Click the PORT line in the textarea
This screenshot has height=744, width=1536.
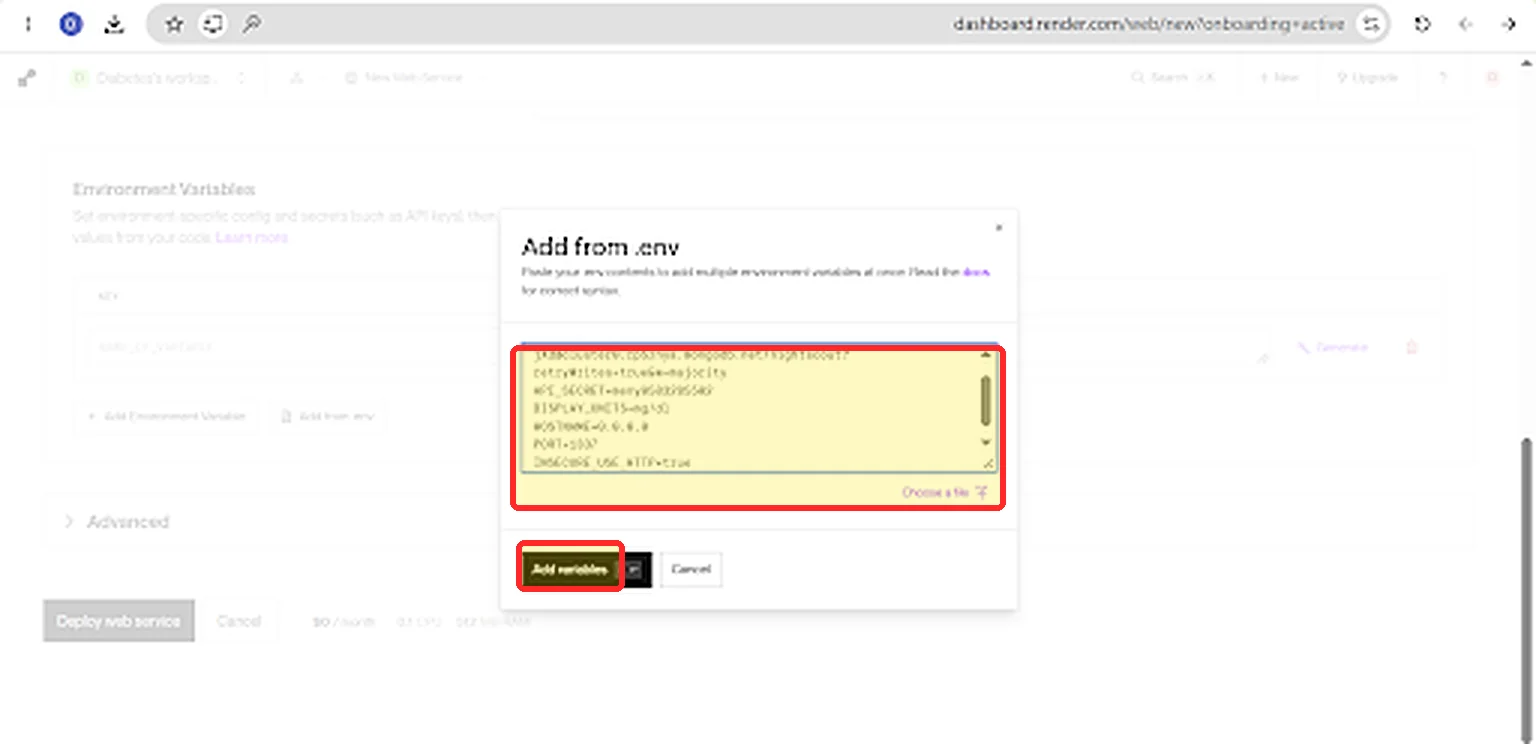(x=565, y=445)
